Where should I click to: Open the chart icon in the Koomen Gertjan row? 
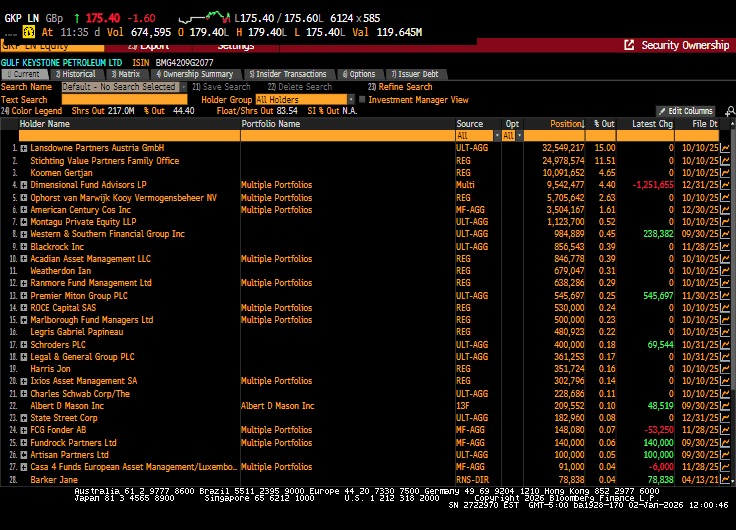tap(725, 173)
